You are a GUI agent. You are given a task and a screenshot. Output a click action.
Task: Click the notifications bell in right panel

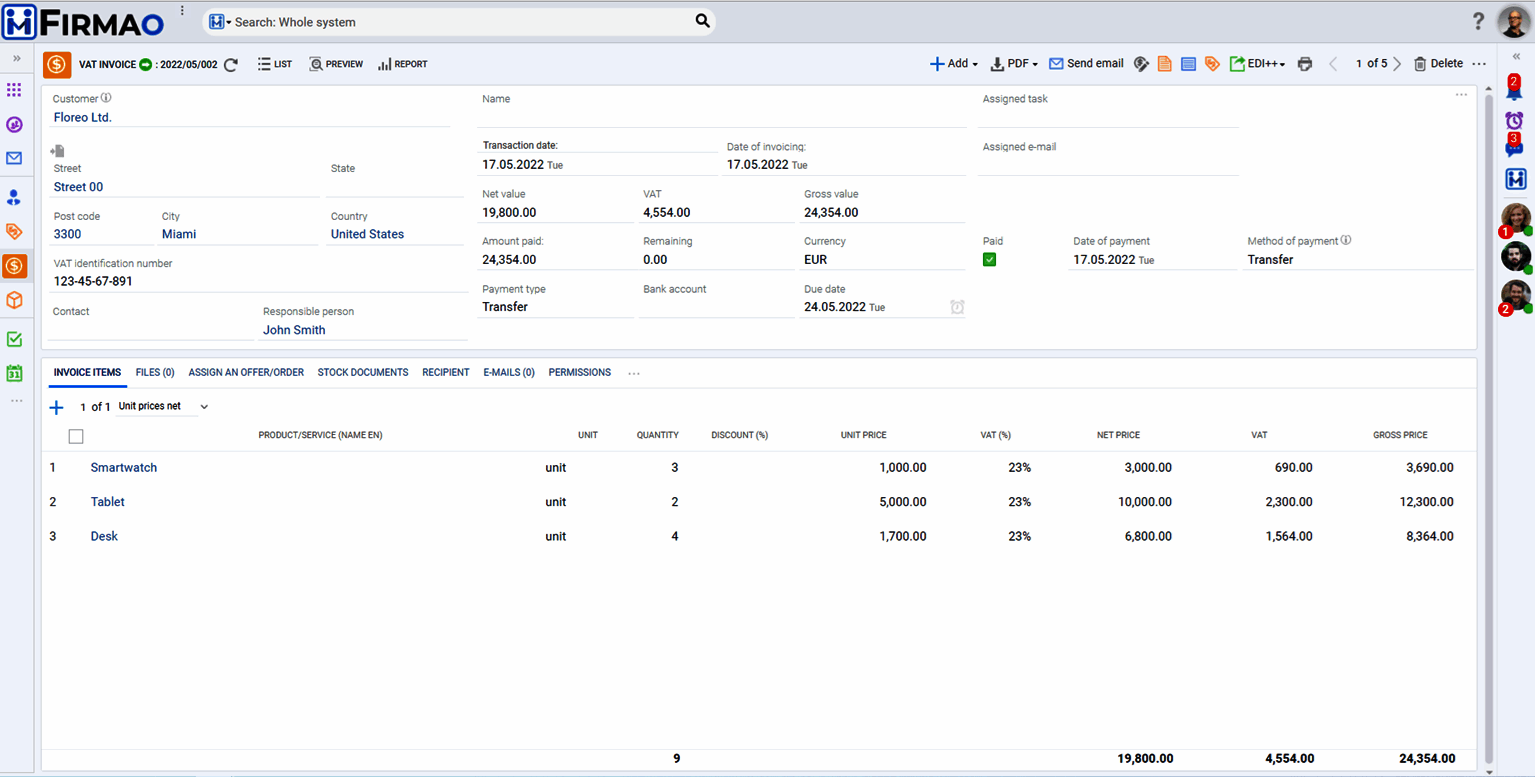(x=1514, y=88)
